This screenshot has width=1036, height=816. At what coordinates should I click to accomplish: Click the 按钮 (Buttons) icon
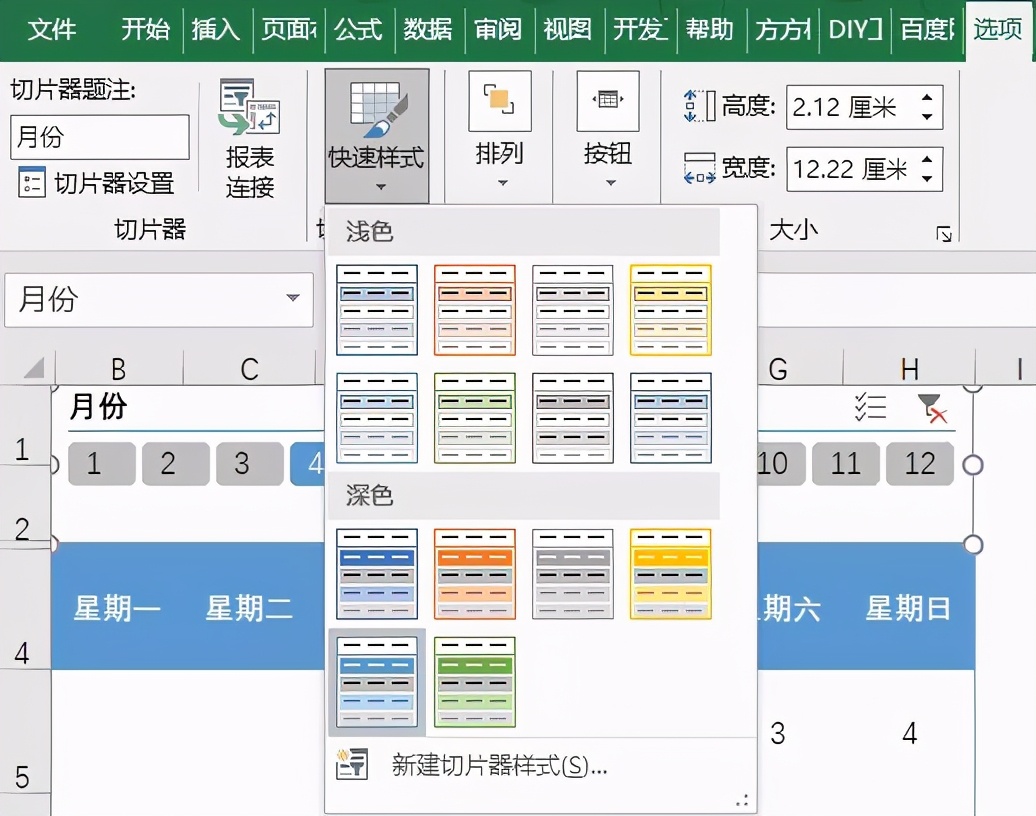pyautogui.click(x=606, y=100)
